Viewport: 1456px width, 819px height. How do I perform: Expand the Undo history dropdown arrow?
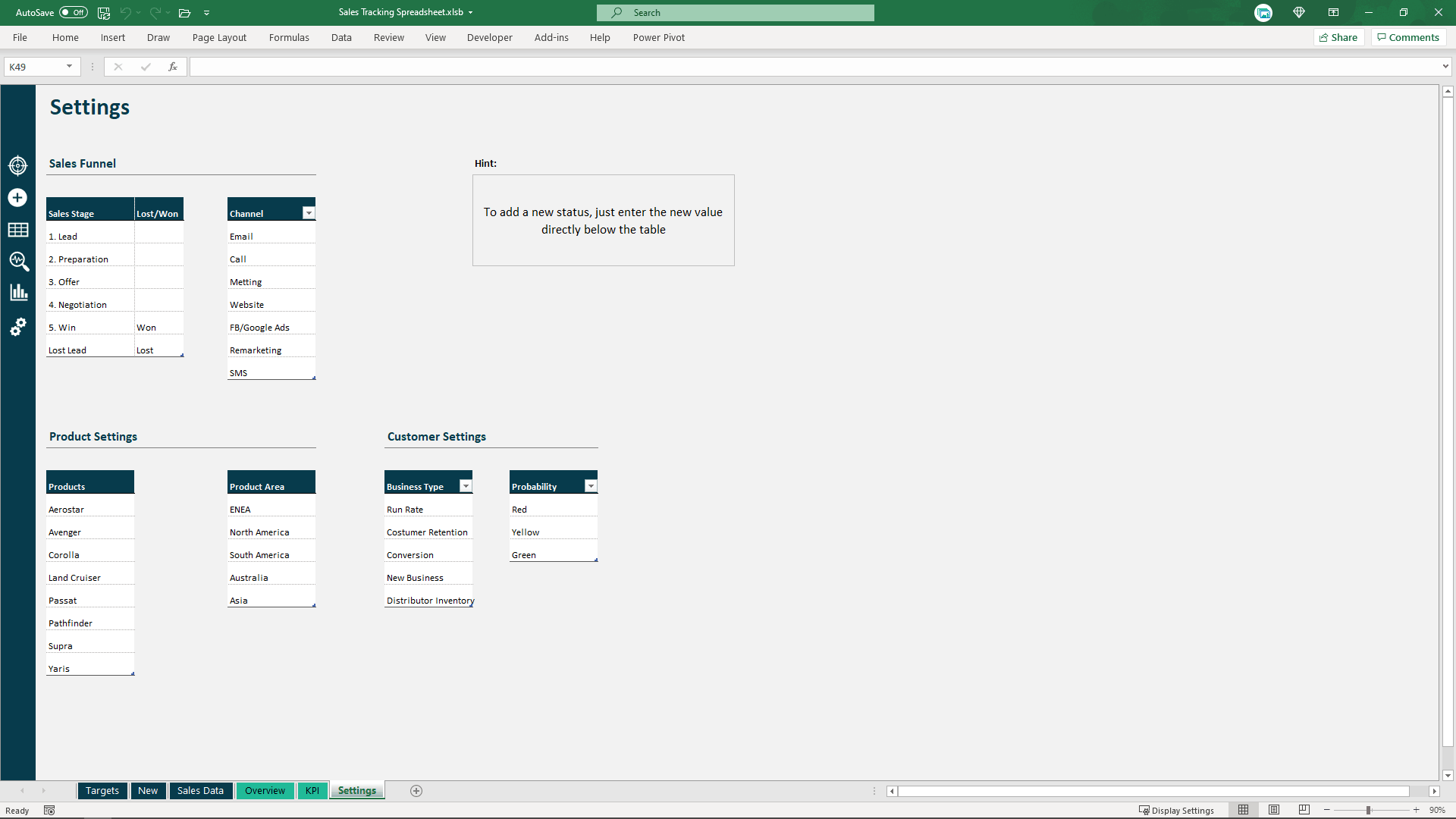(x=139, y=13)
